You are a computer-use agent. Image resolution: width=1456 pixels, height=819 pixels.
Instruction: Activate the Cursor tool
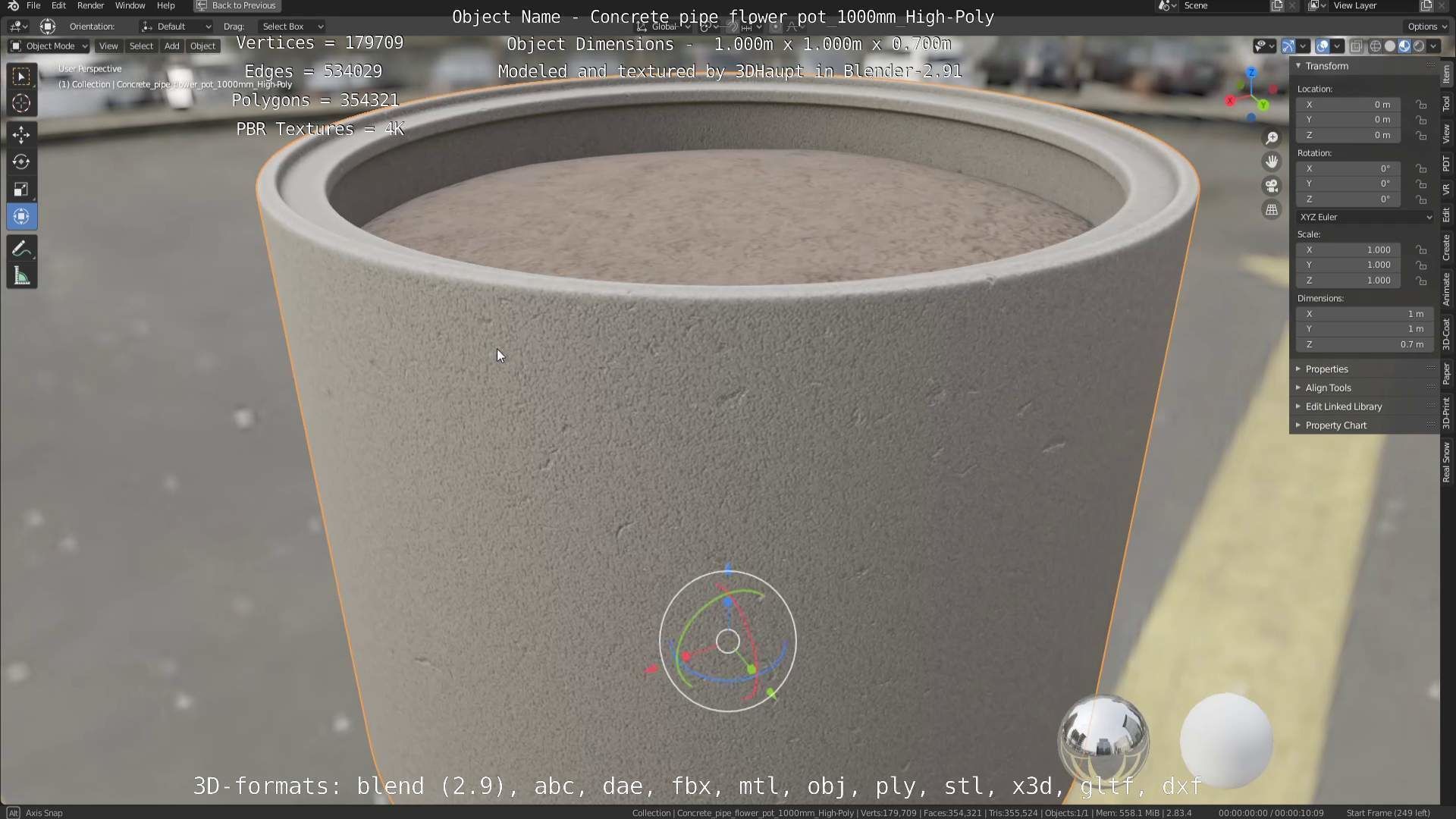click(21, 103)
